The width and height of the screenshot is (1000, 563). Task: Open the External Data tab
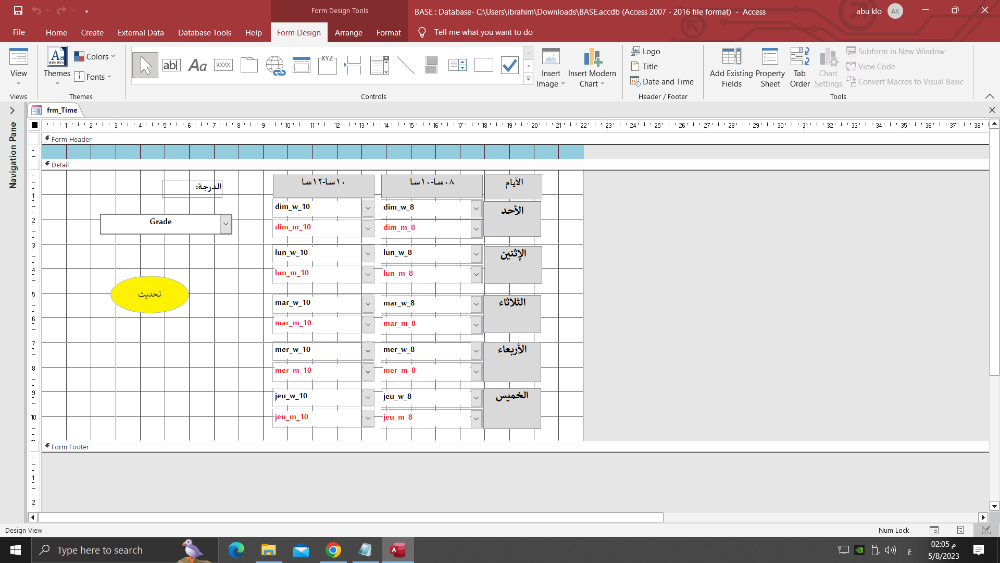pos(140,33)
